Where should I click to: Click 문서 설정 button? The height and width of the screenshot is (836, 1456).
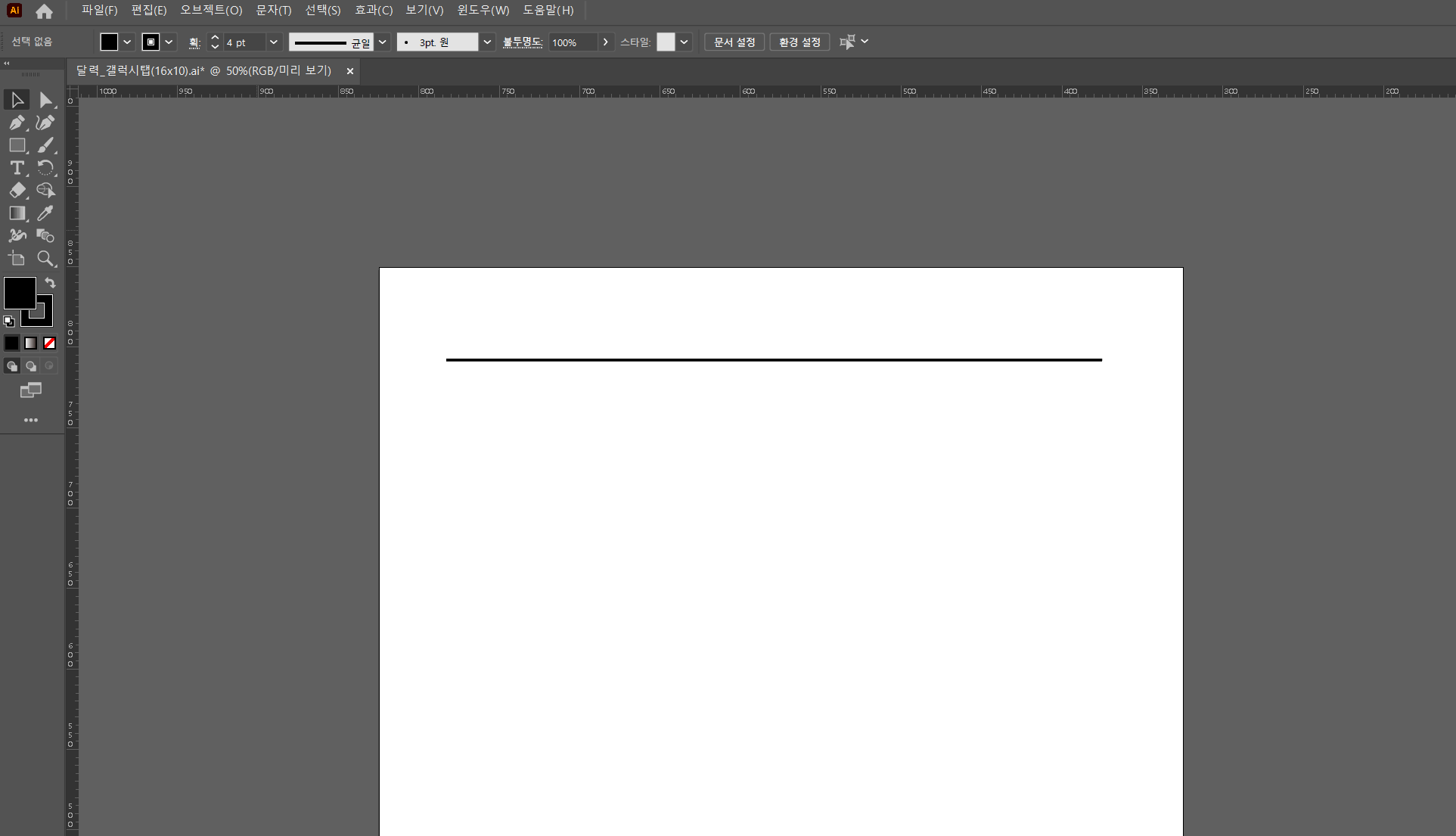(x=734, y=42)
